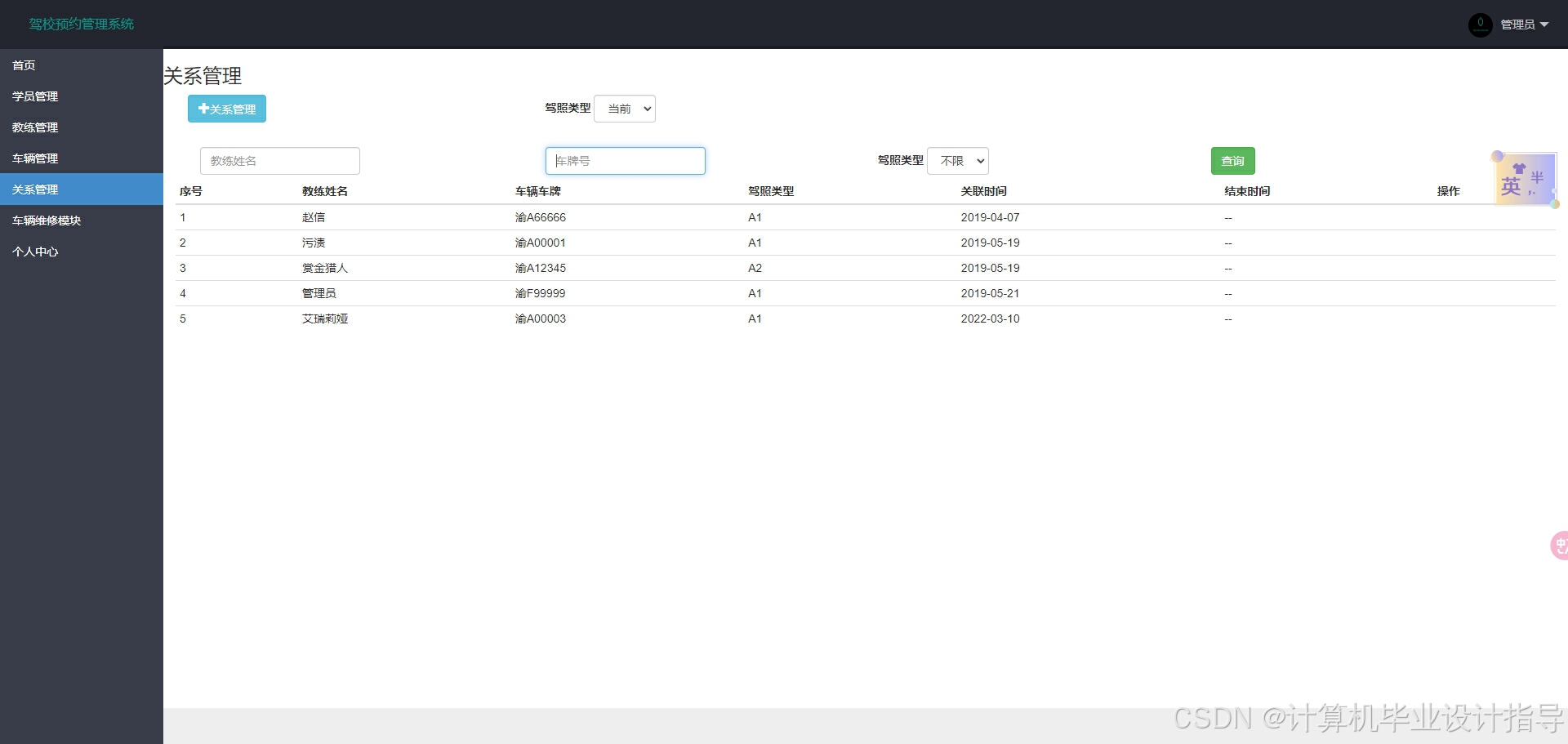This screenshot has width=1568, height=744.
Task: Click plate number 渝A12345
Action: 541,268
